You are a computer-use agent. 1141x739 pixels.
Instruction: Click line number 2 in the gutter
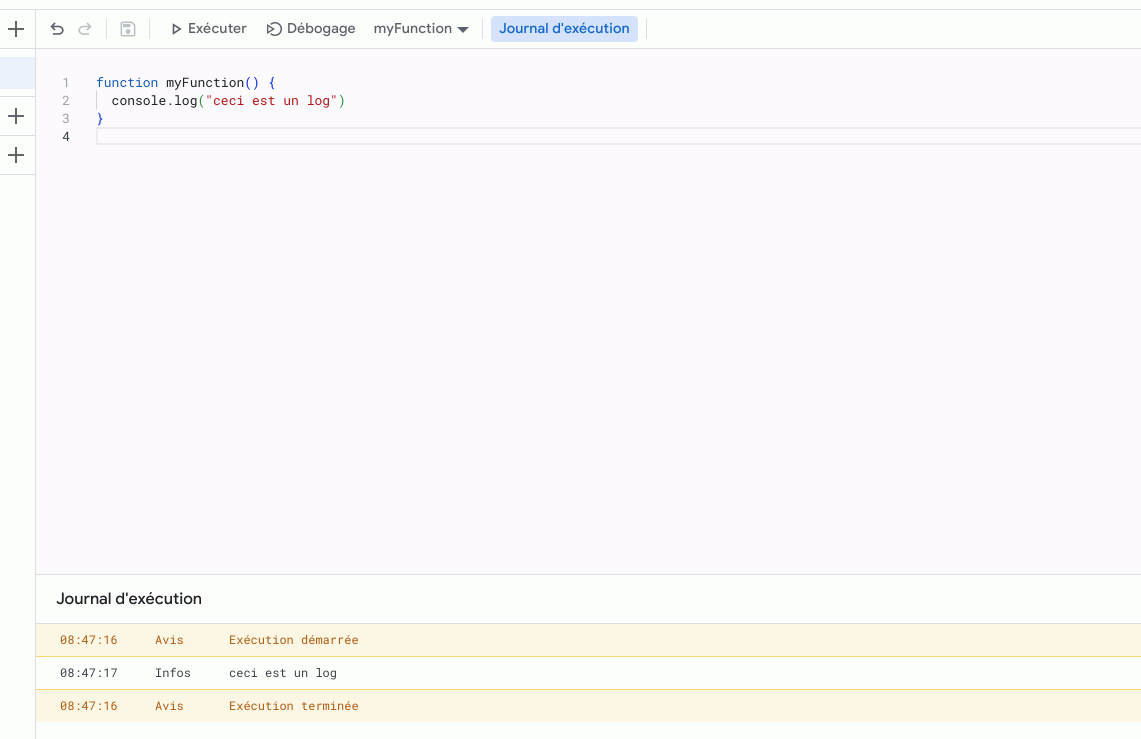coord(66,101)
